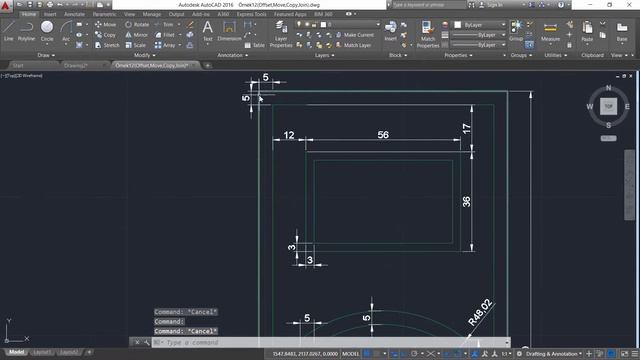Click the Insert block icon

(390, 31)
